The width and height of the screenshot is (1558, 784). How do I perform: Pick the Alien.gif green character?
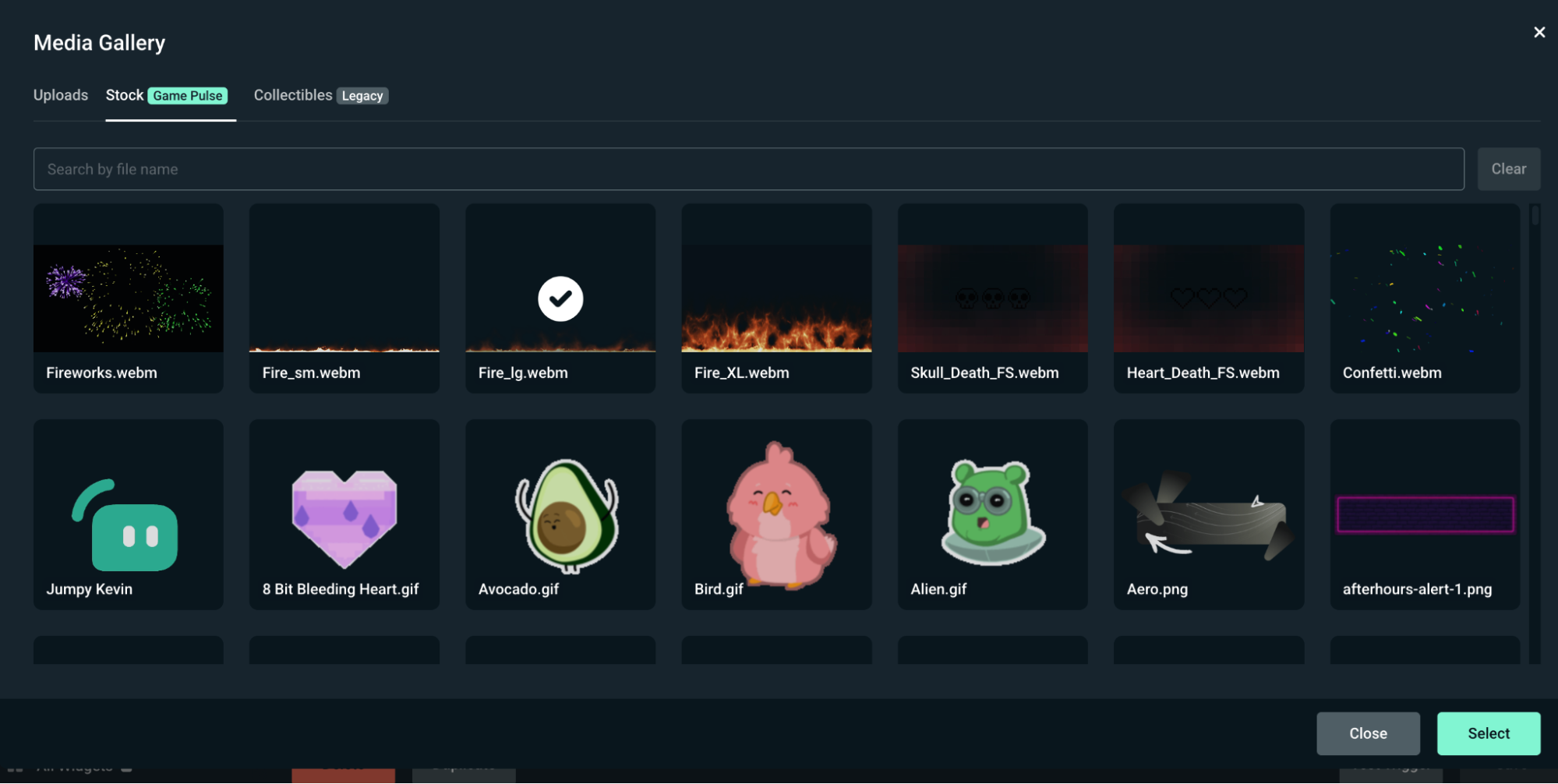pos(992,514)
